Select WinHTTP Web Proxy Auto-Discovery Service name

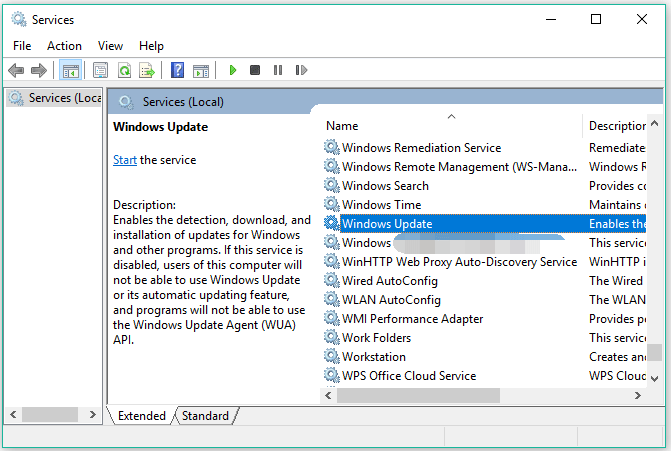459,261
